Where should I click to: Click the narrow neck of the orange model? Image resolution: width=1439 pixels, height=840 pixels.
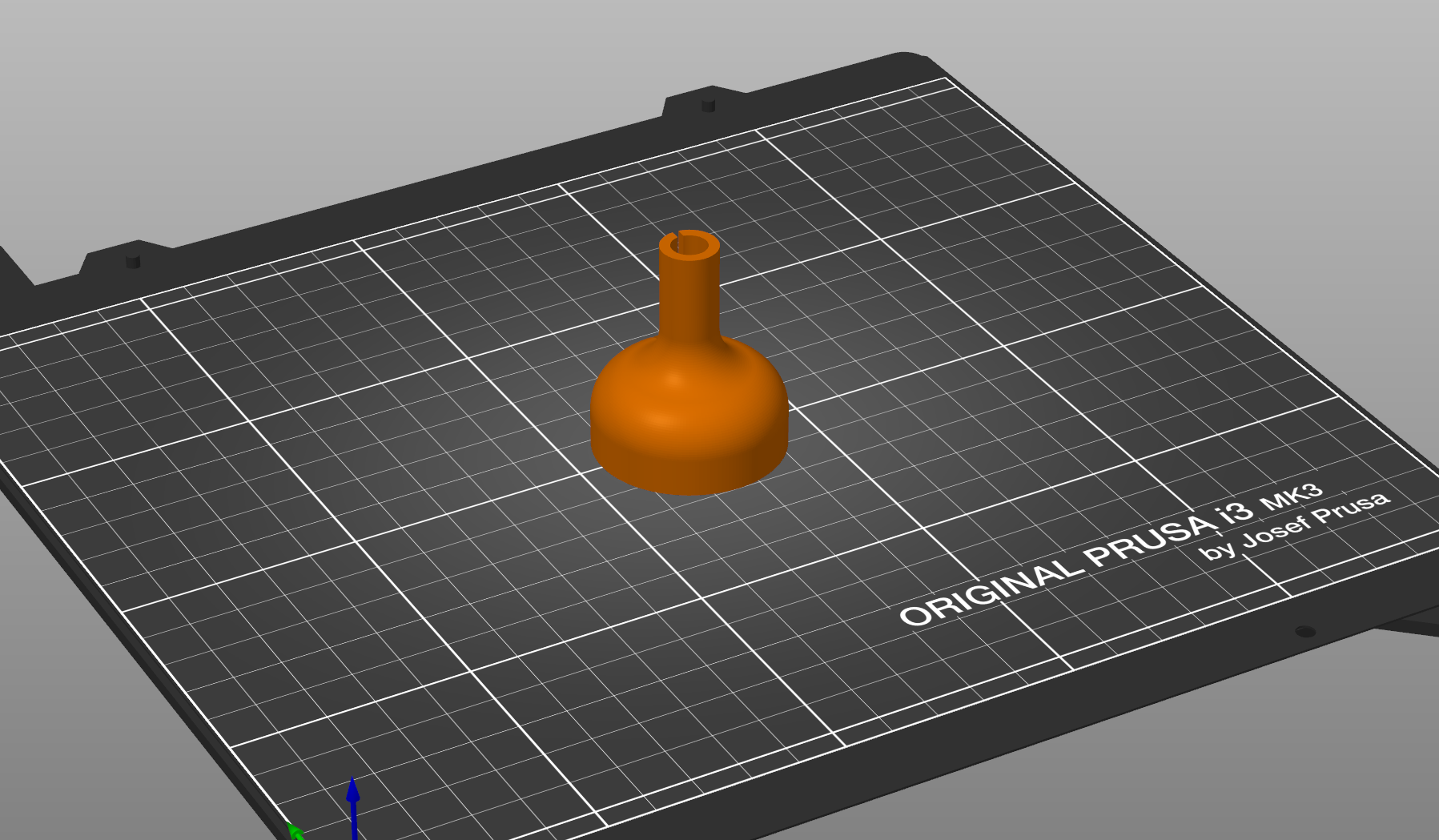(x=689, y=296)
